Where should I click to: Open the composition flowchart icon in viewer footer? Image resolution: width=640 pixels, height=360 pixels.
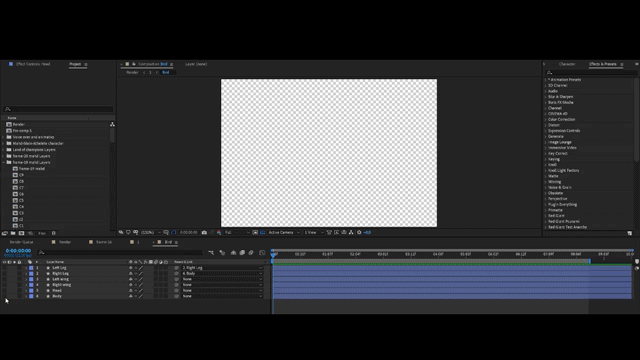click(x=351, y=232)
